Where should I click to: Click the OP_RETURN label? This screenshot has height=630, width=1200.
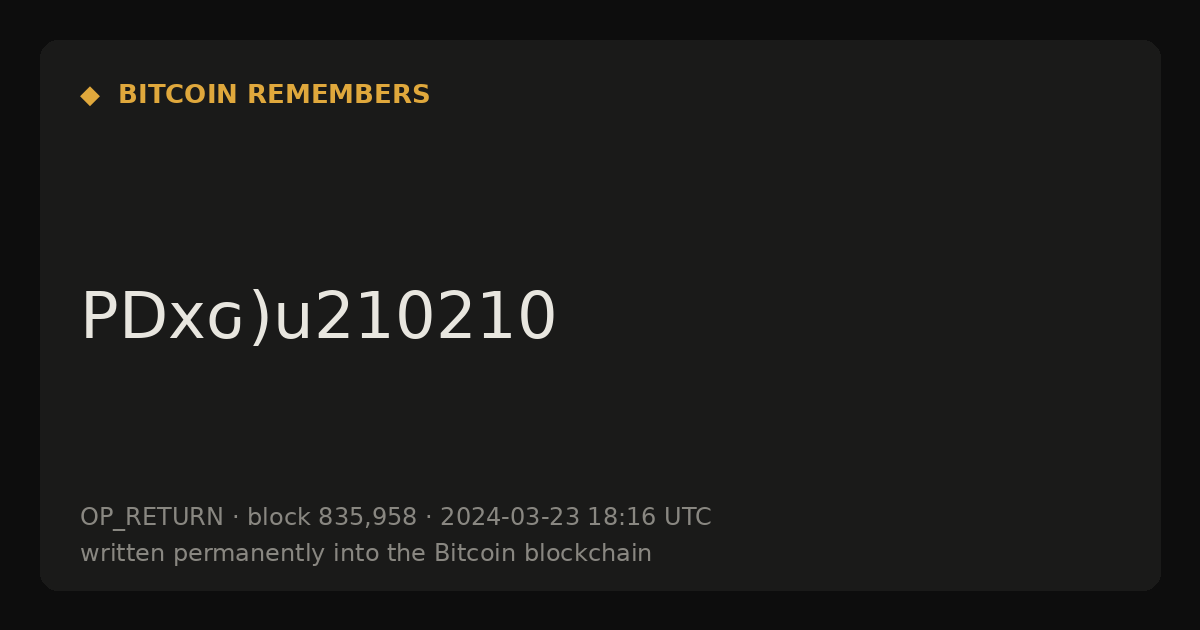pyautogui.click(x=152, y=518)
